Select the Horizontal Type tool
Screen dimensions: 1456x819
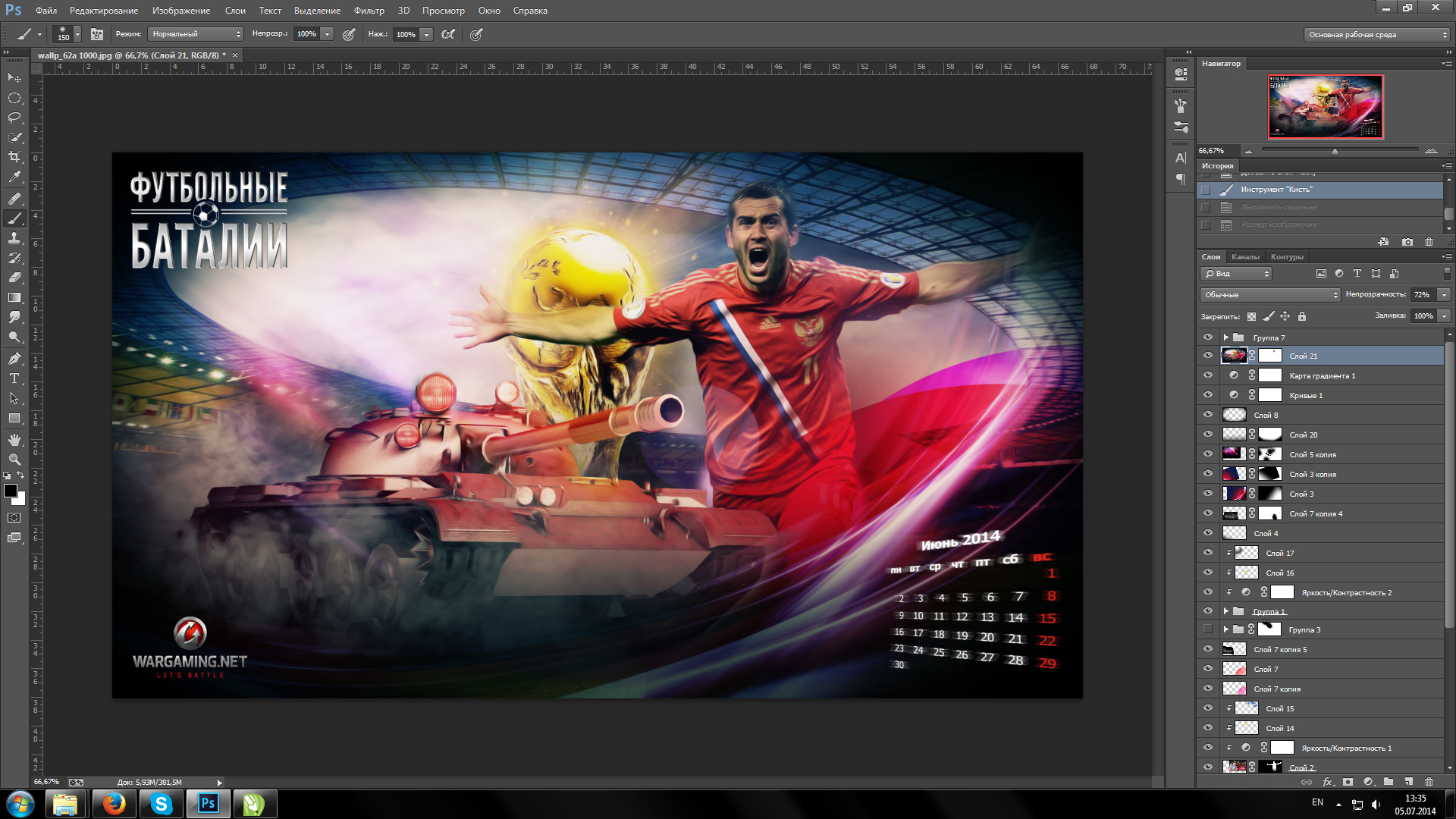(14, 378)
